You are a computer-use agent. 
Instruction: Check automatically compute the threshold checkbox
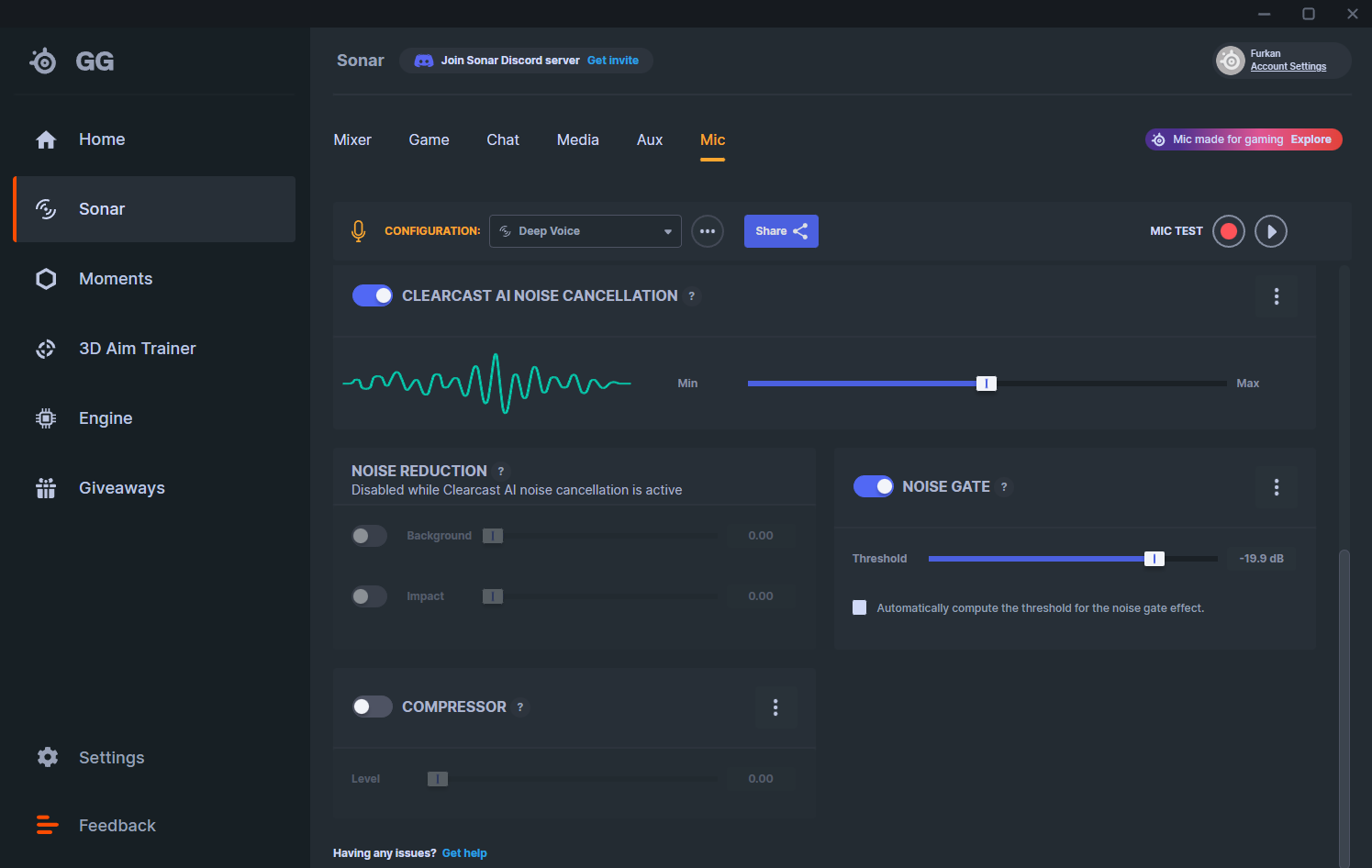coord(860,607)
